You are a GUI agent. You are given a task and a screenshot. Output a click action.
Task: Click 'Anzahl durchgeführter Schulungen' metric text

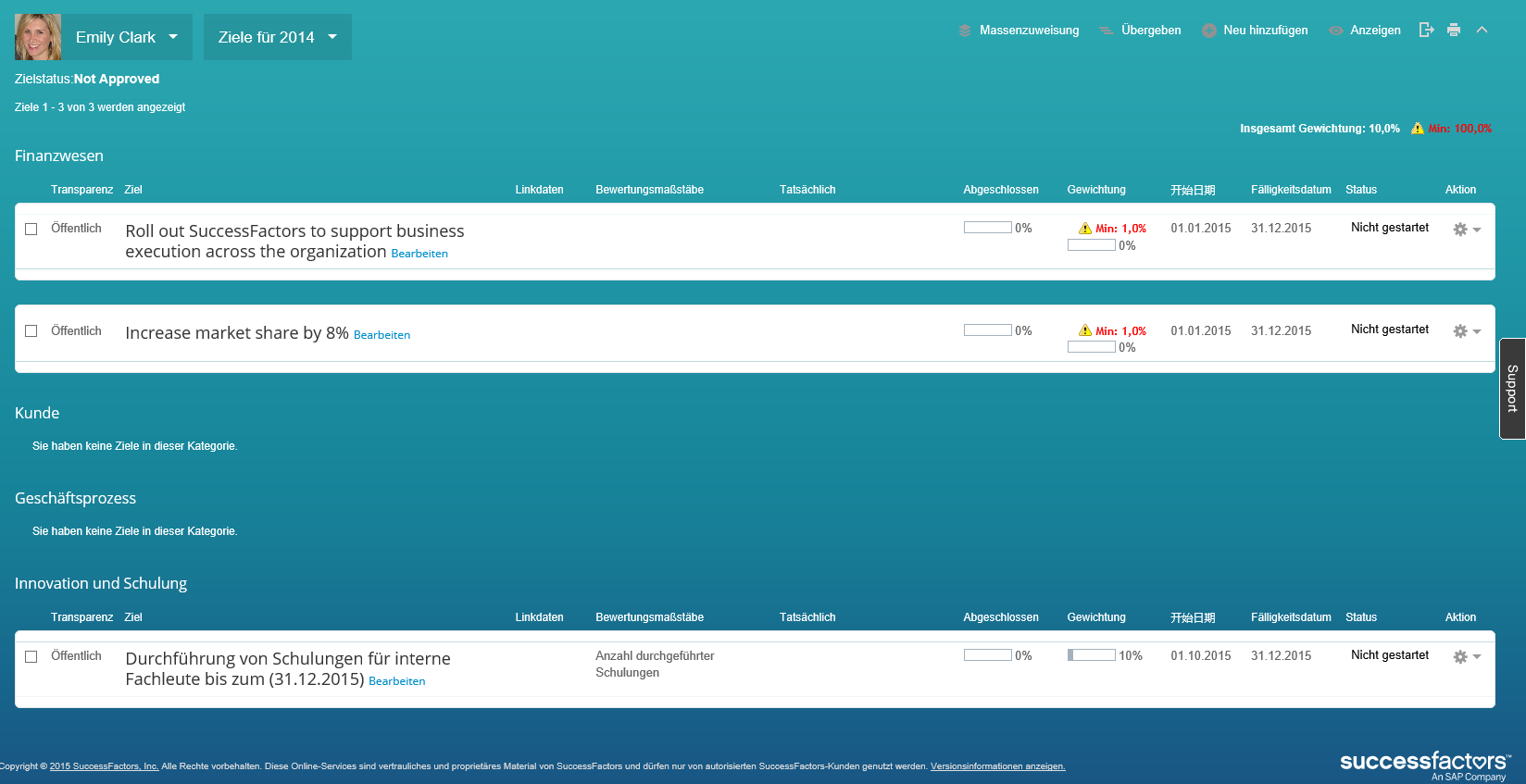pyautogui.click(x=655, y=665)
